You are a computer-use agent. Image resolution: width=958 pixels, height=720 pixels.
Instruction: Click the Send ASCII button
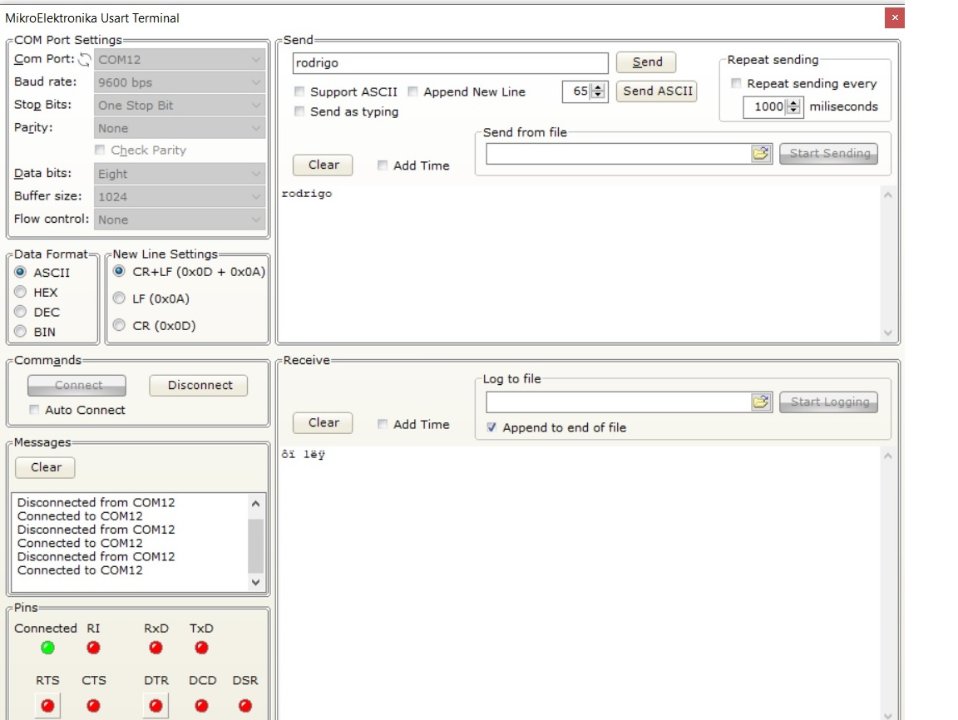(x=657, y=91)
